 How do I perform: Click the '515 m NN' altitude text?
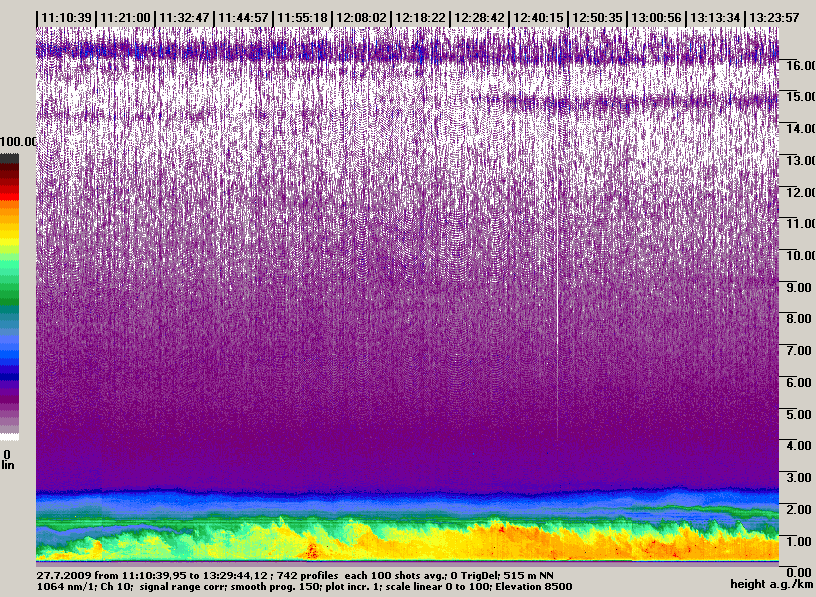tap(530, 576)
